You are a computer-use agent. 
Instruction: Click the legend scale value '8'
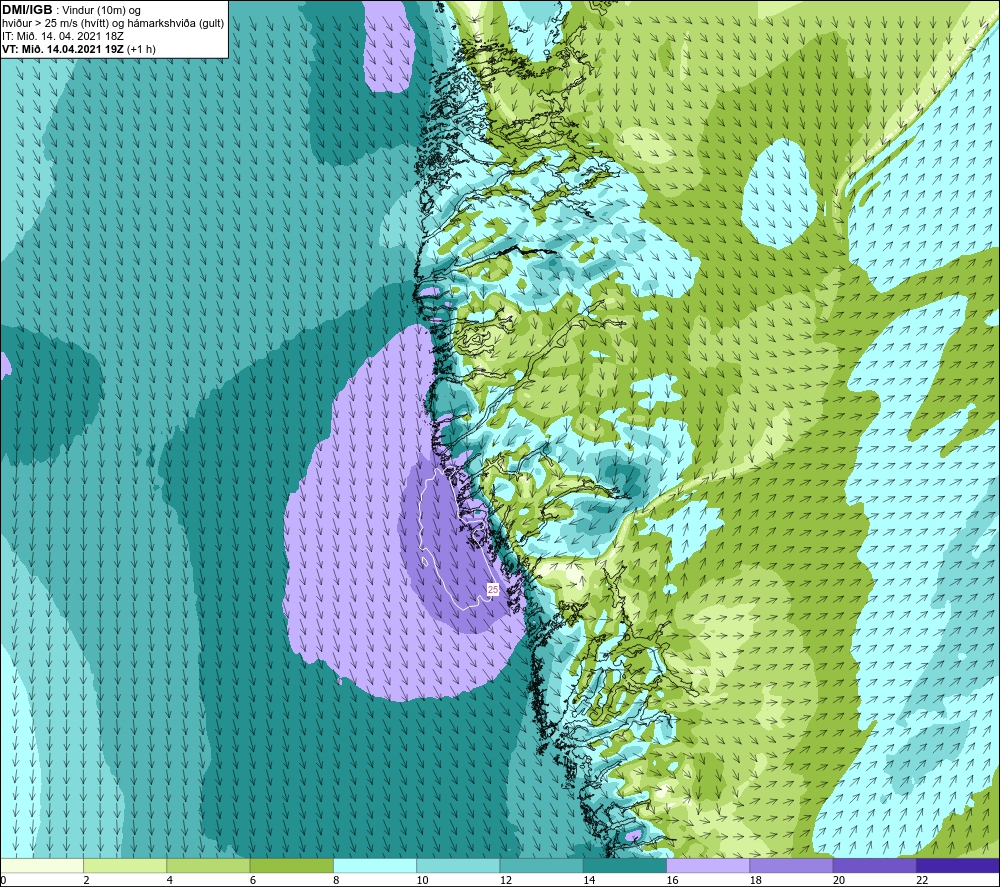(336, 881)
